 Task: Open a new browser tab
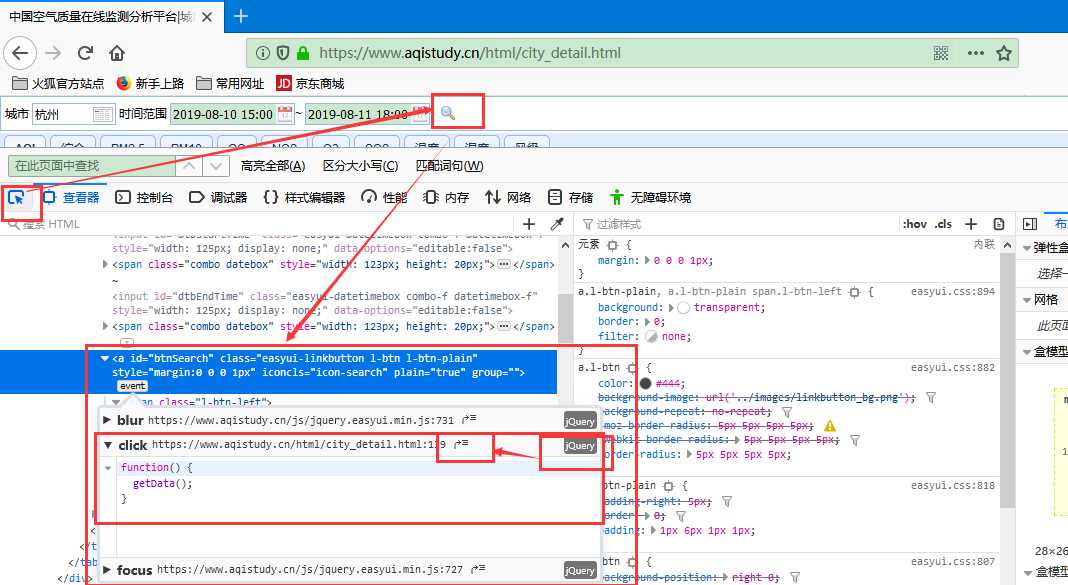tap(240, 16)
